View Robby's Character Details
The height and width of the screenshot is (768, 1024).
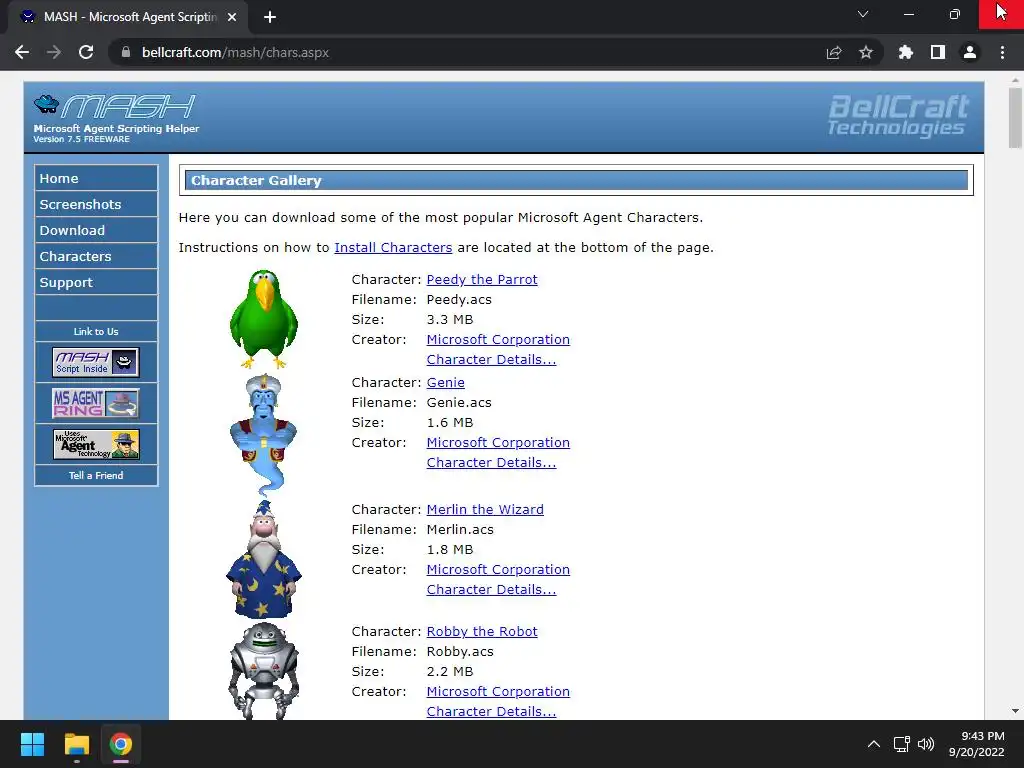491,712
